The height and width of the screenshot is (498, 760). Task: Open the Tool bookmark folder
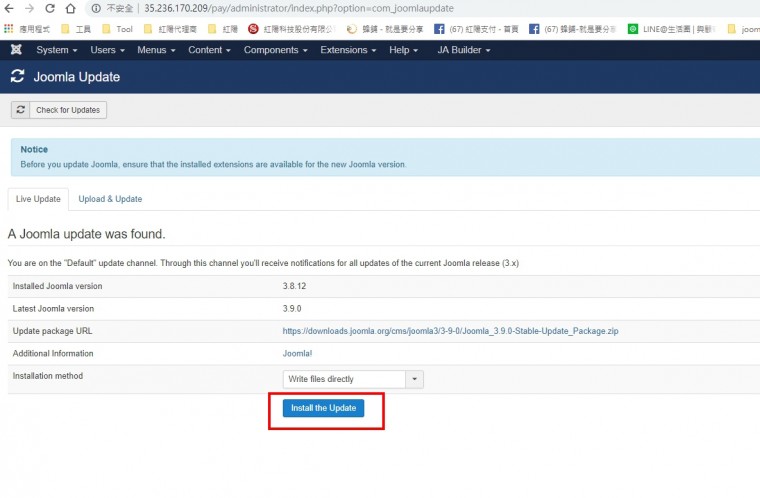pos(117,29)
